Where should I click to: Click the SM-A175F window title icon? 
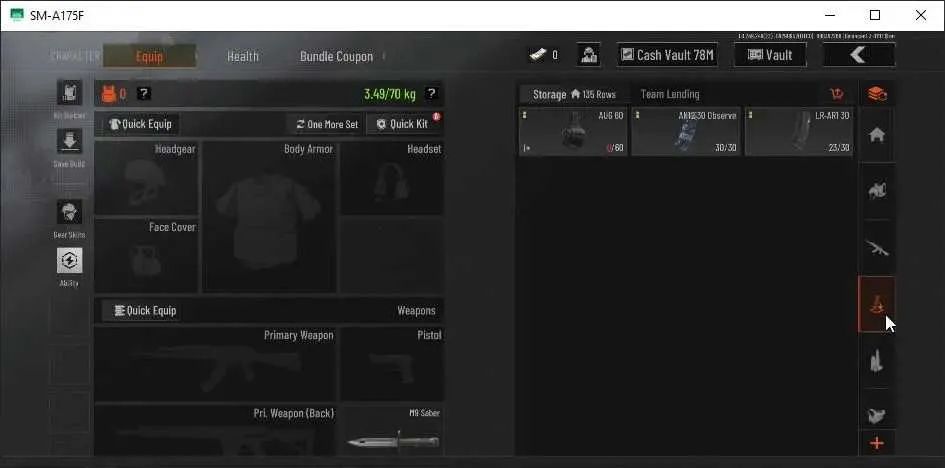point(17,15)
